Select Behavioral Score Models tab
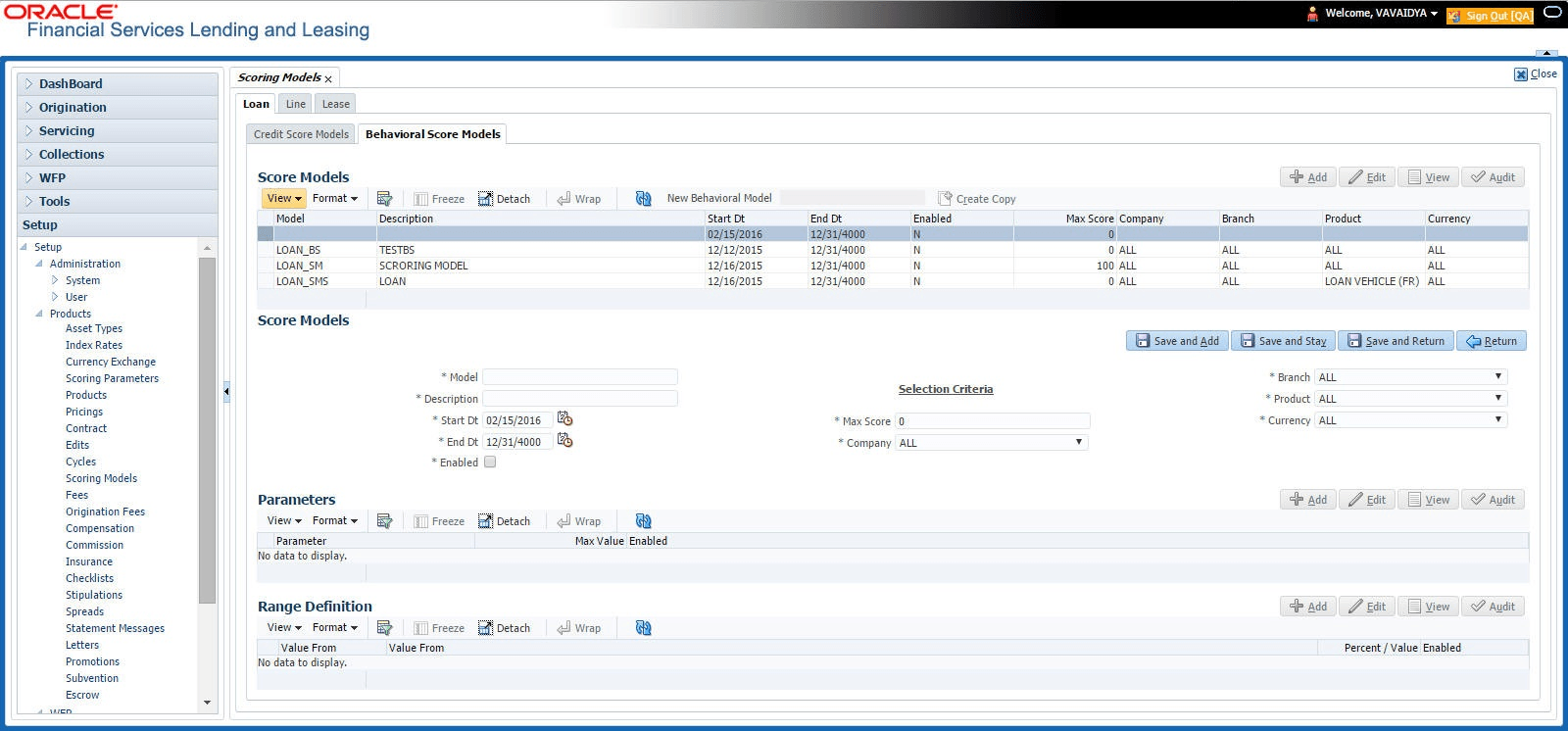1568x731 pixels. click(x=433, y=134)
